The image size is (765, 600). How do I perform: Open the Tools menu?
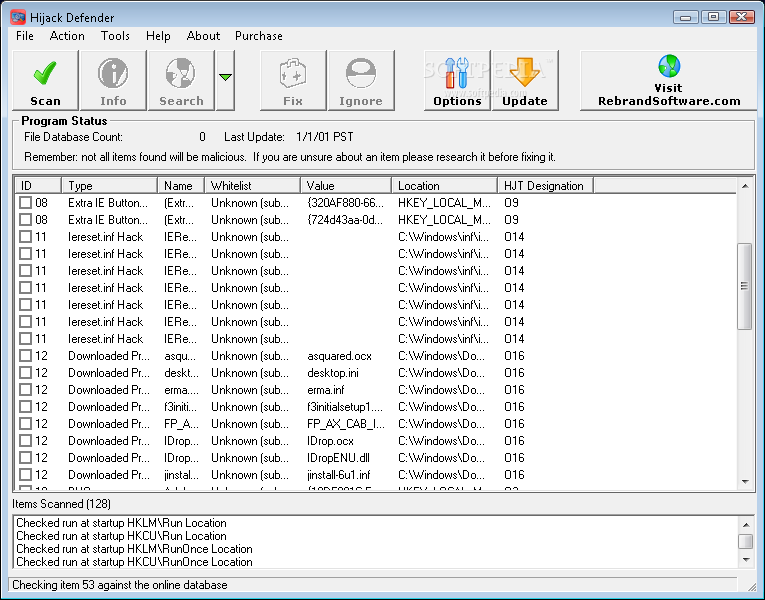point(115,36)
